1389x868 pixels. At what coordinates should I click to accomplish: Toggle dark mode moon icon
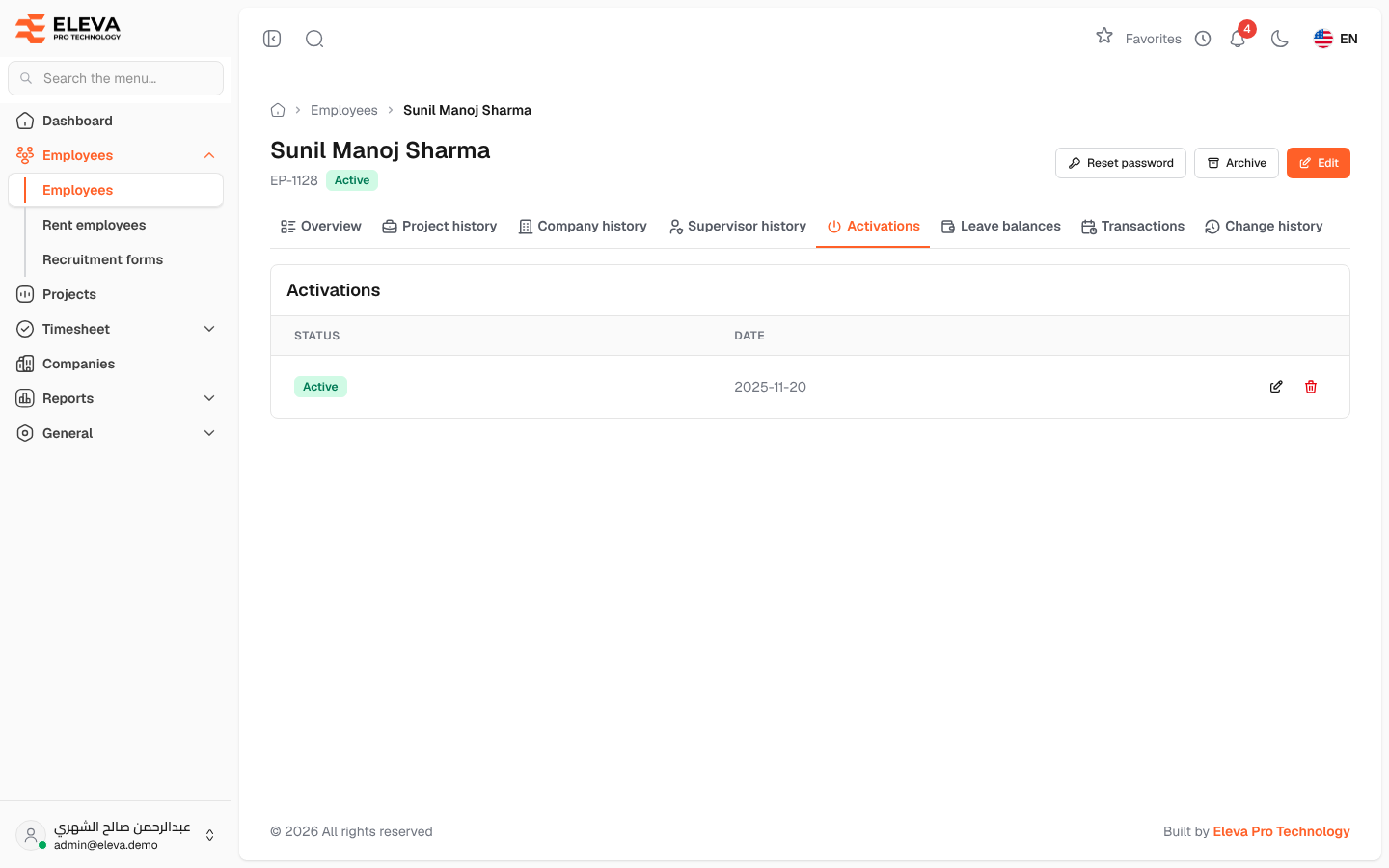click(1280, 39)
